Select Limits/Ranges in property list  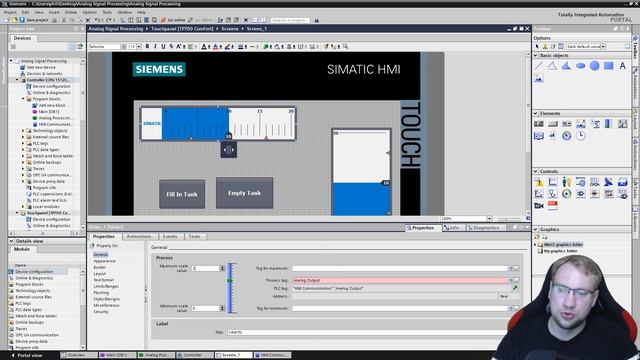106,286
